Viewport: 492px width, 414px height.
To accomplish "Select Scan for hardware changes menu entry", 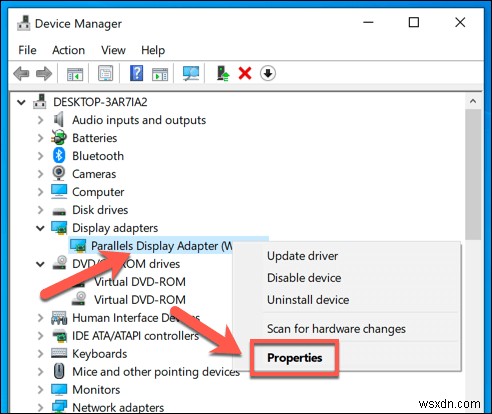I will tap(336, 329).
